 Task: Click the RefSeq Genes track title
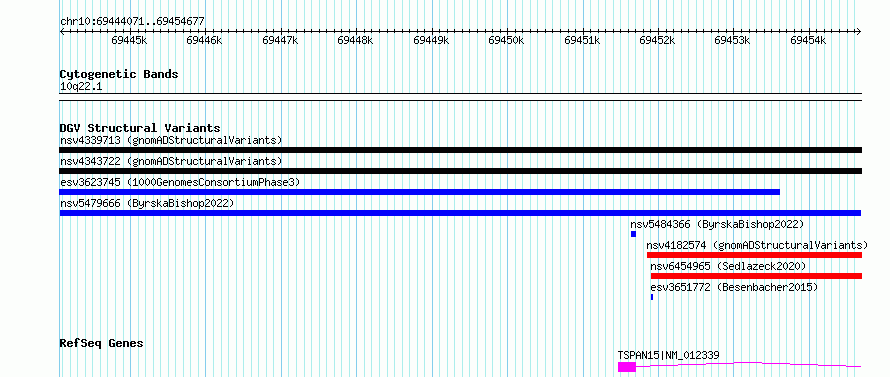[102, 343]
